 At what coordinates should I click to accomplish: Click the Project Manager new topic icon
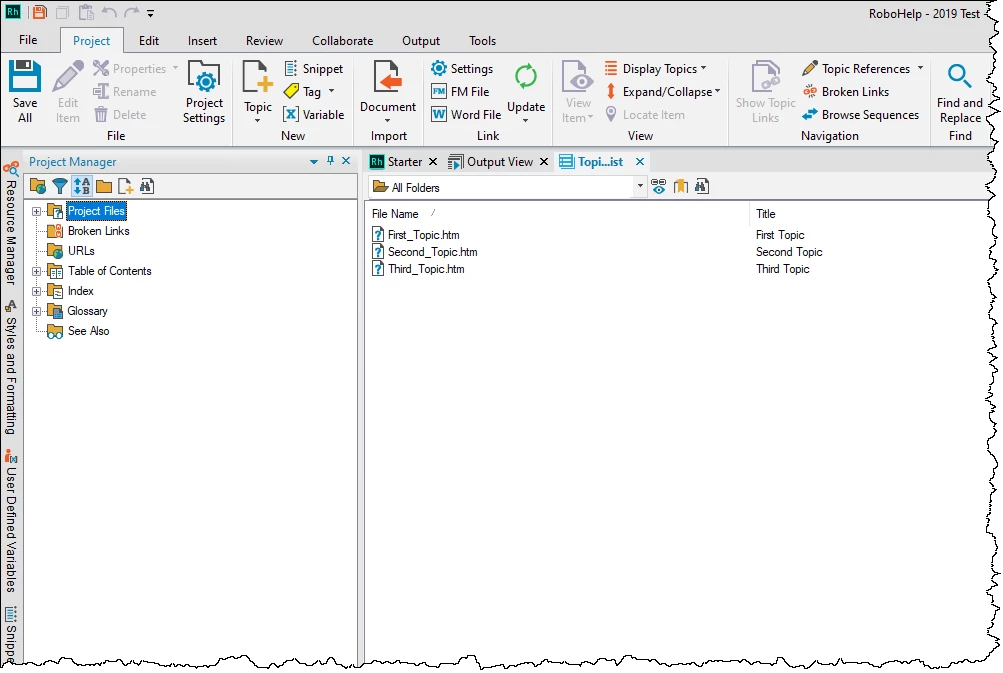pos(125,186)
